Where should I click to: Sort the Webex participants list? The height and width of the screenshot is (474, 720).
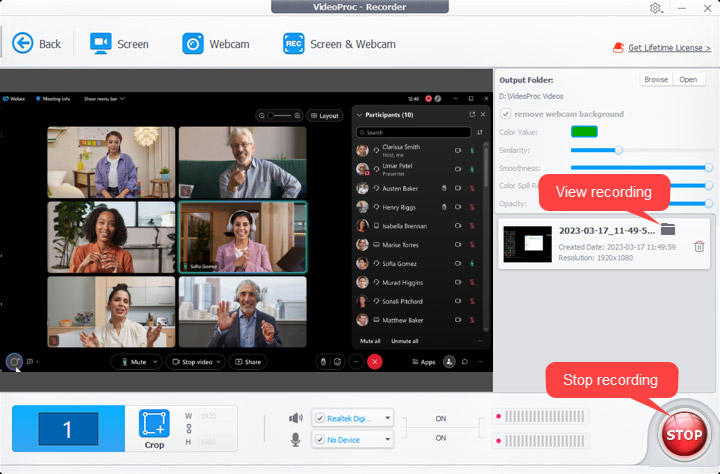pos(479,132)
